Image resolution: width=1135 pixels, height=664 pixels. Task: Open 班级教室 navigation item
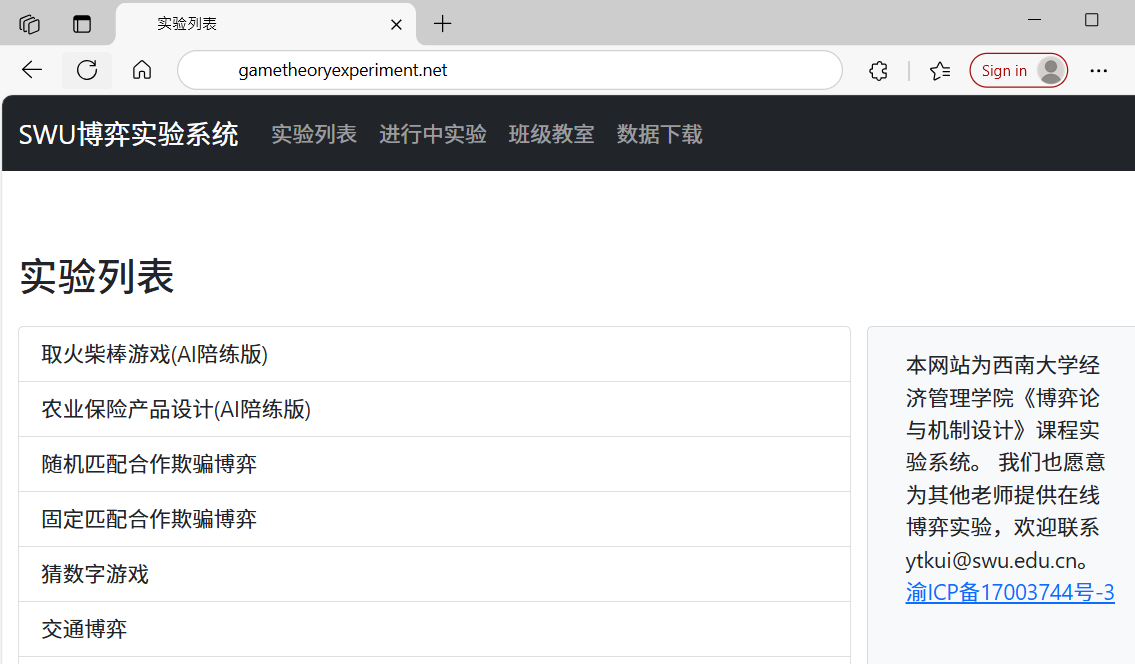click(x=551, y=134)
